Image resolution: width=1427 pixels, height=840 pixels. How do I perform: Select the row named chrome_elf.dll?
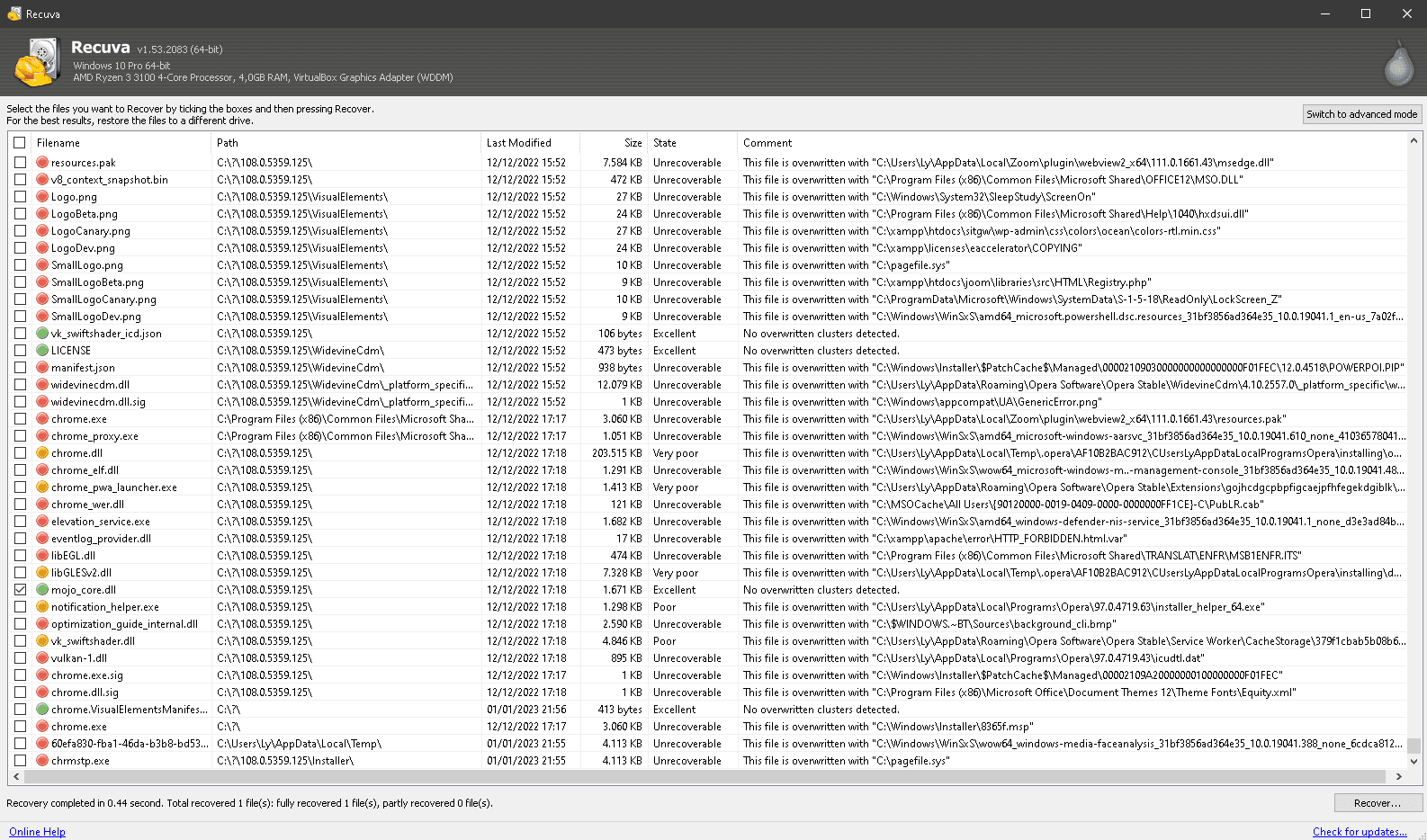[85, 470]
